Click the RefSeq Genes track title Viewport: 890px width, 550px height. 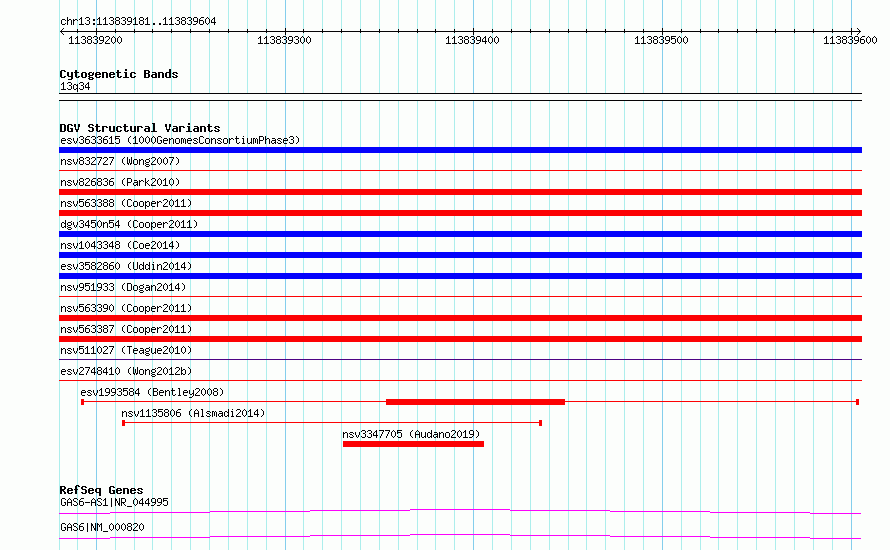102,490
